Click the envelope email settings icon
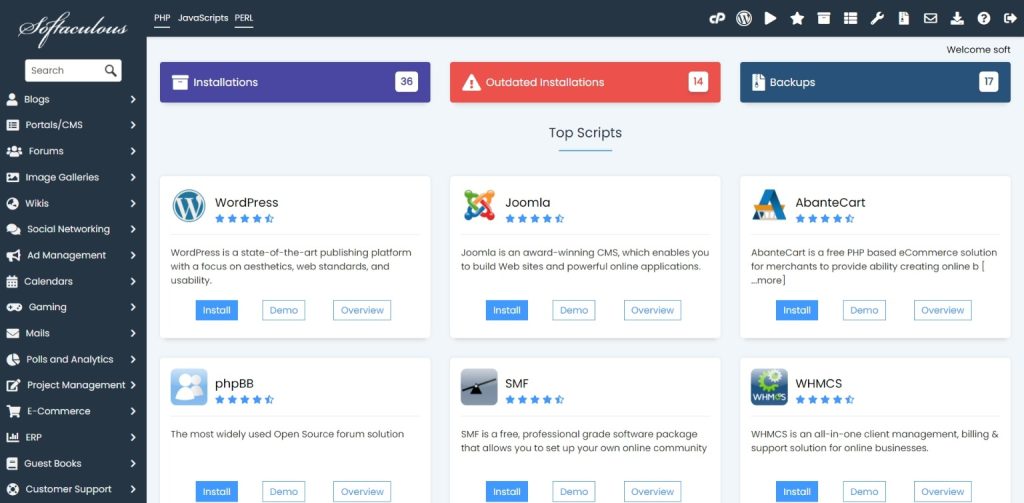Screen dimensions: 1024x503 coord(930,18)
